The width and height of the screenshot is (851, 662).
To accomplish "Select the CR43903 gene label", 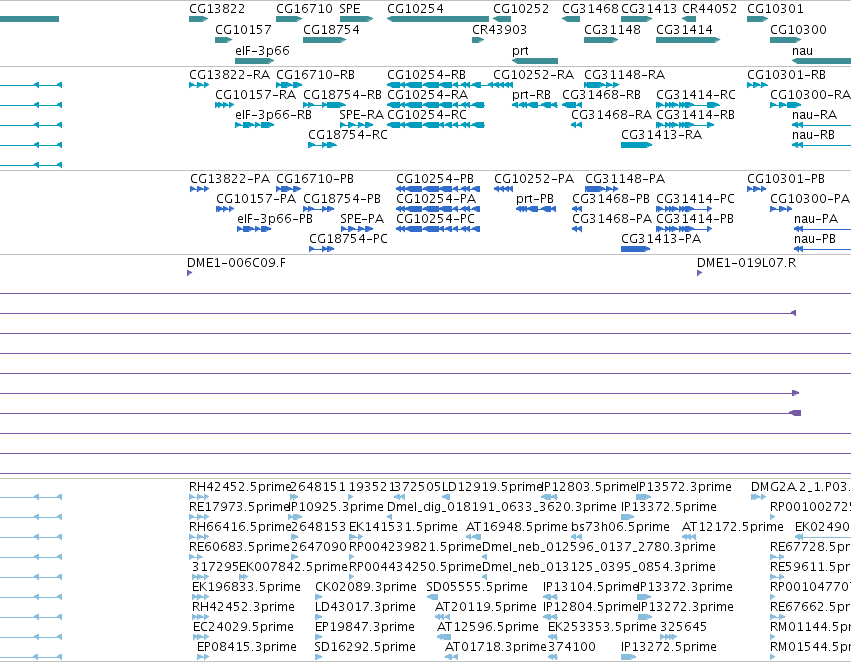I will (499, 29).
